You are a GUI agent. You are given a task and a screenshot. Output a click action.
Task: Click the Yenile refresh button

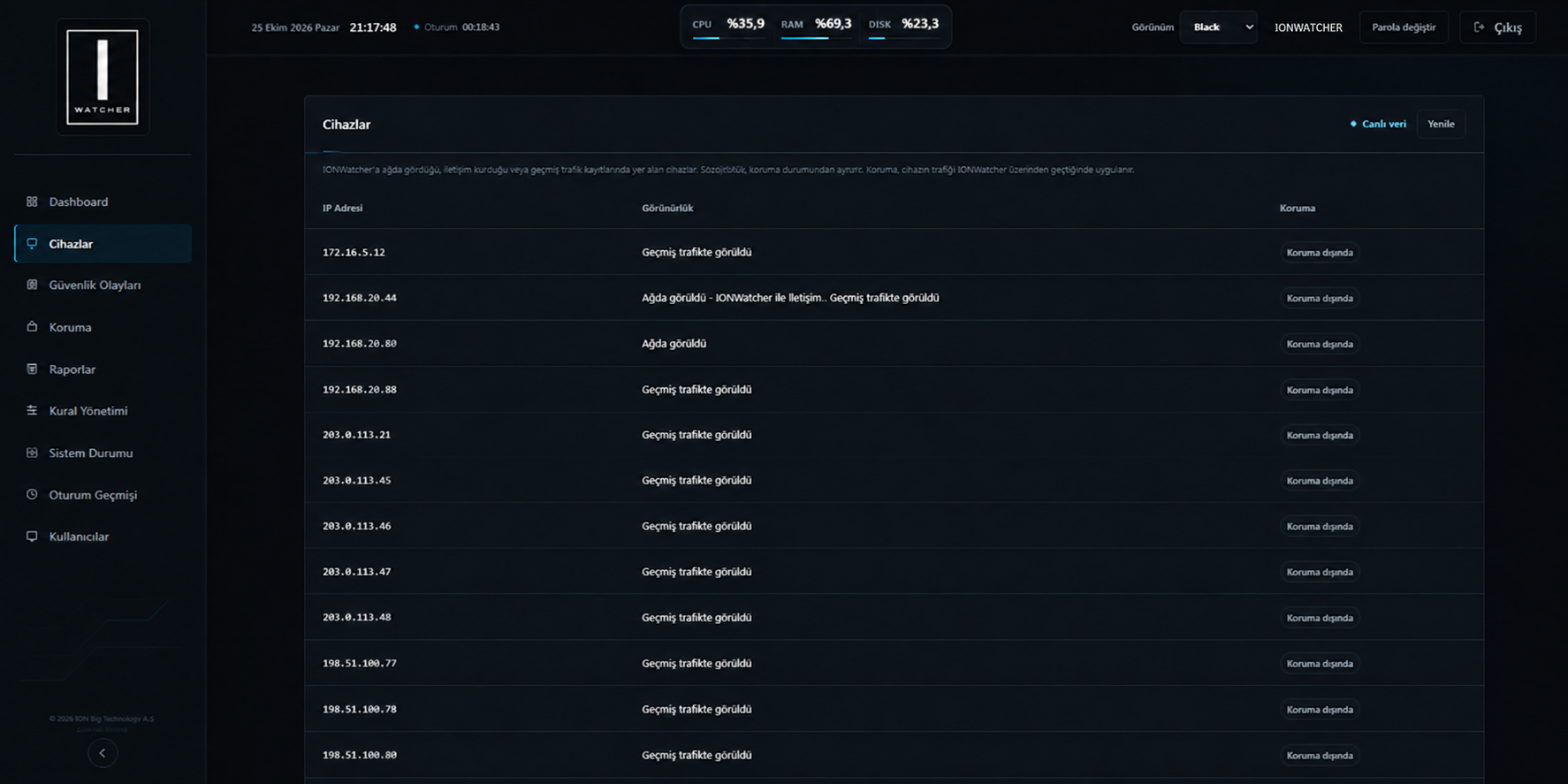coord(1441,124)
